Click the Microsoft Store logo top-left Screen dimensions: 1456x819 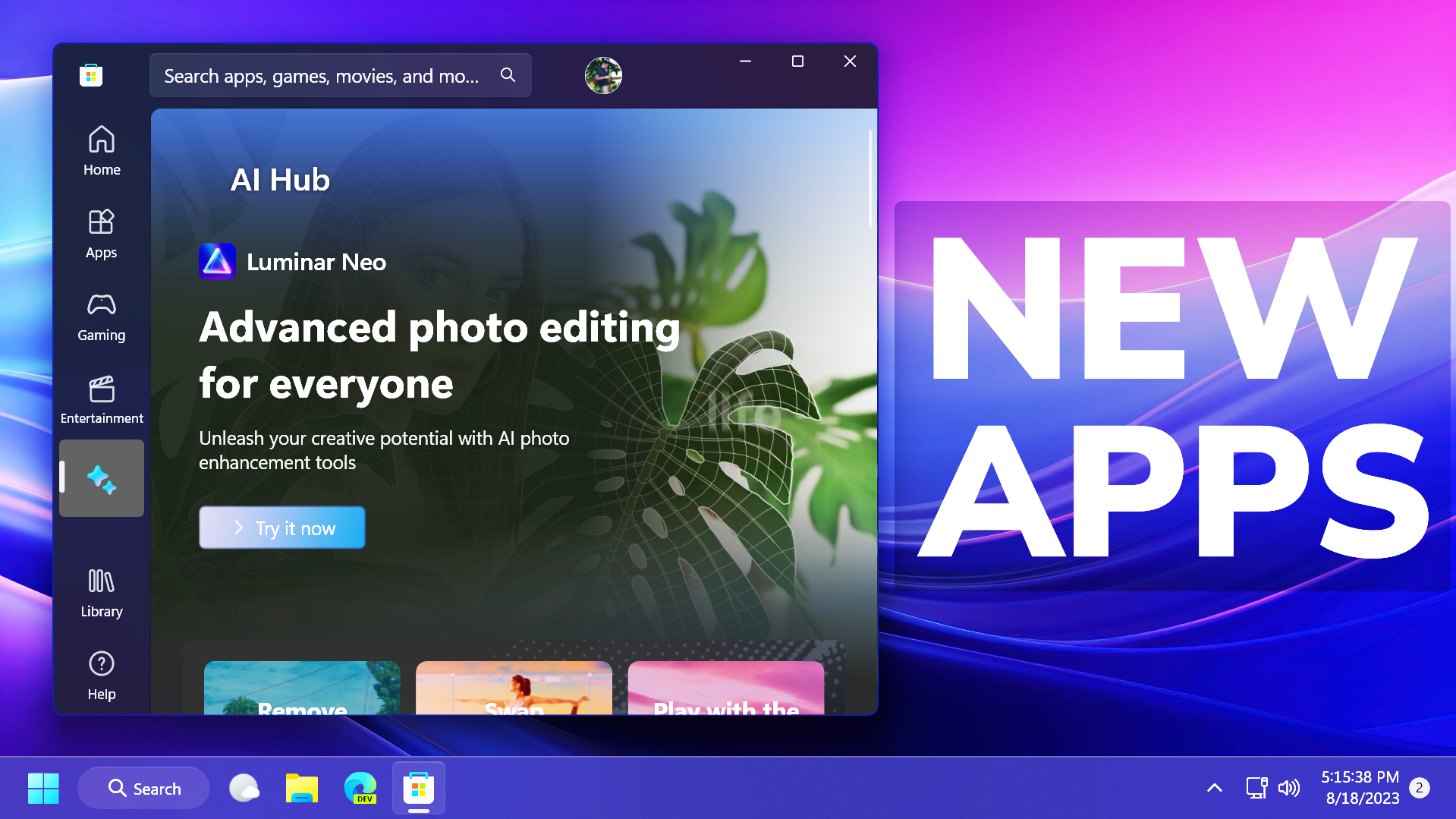(90, 74)
